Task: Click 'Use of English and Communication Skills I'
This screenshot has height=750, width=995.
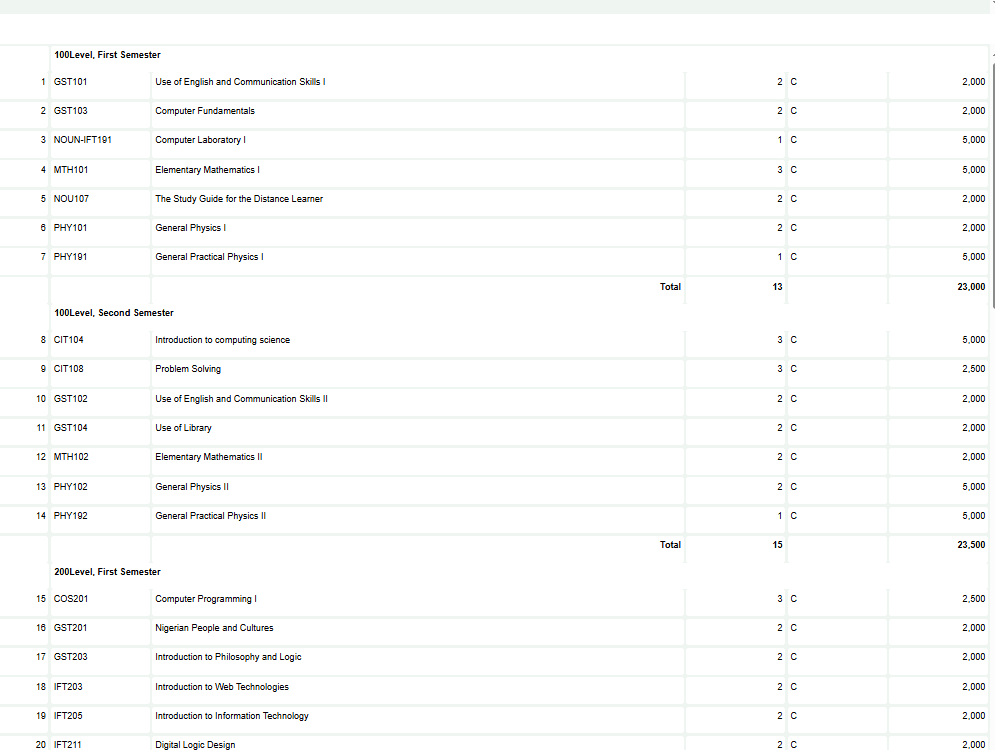Action: point(241,82)
